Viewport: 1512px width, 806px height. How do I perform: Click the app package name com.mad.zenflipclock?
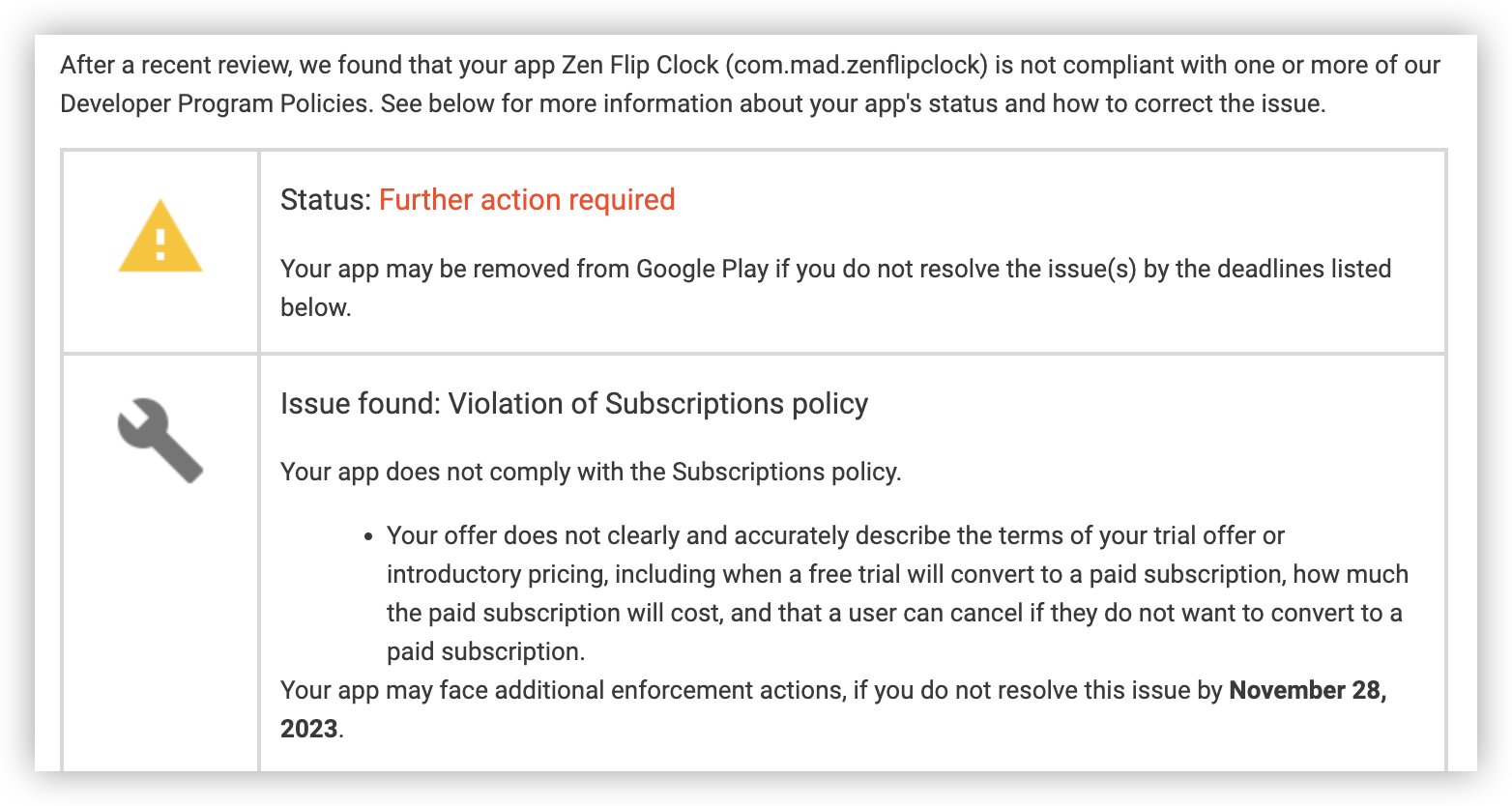[x=858, y=65]
